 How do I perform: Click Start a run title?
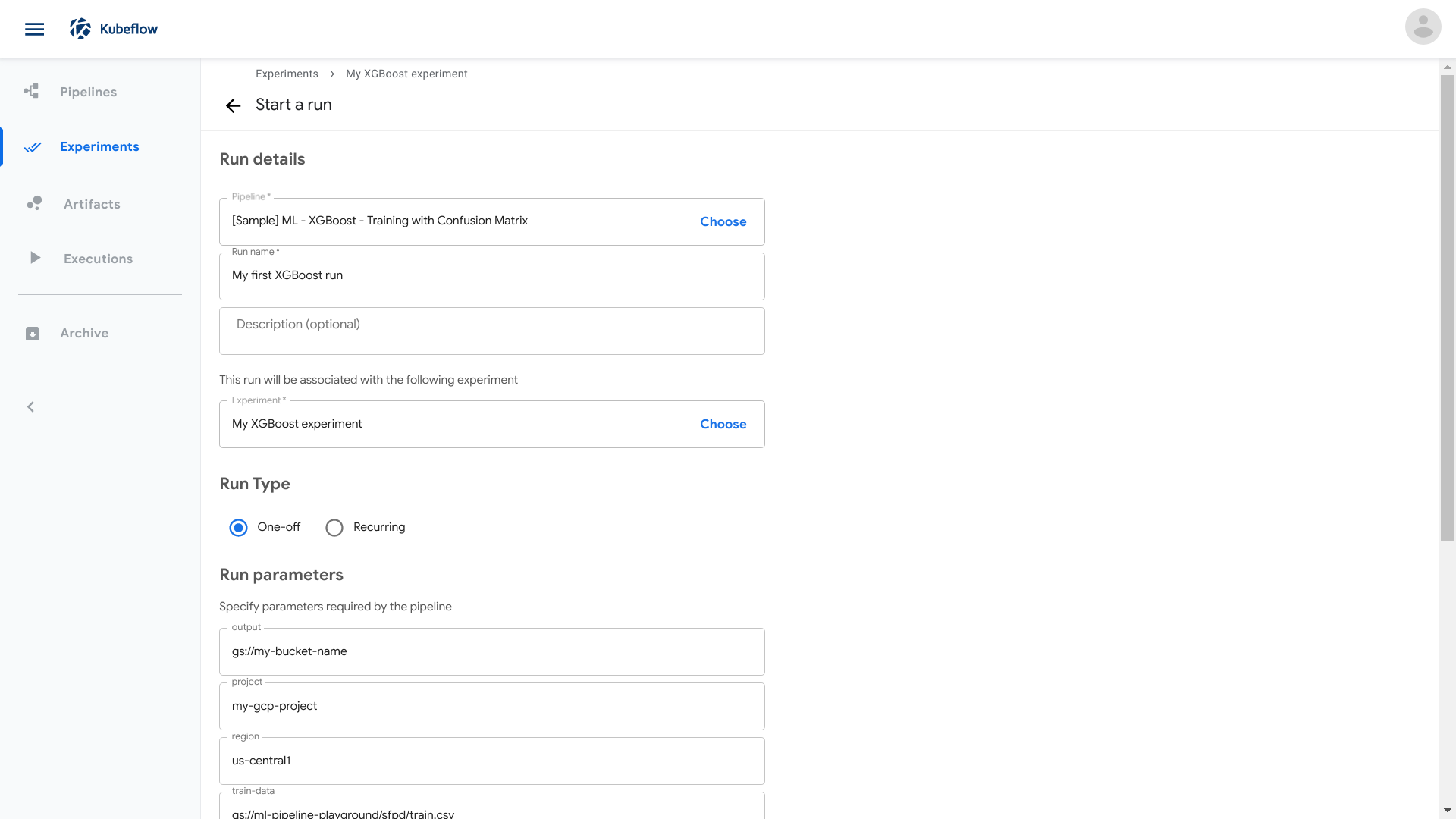click(x=293, y=105)
